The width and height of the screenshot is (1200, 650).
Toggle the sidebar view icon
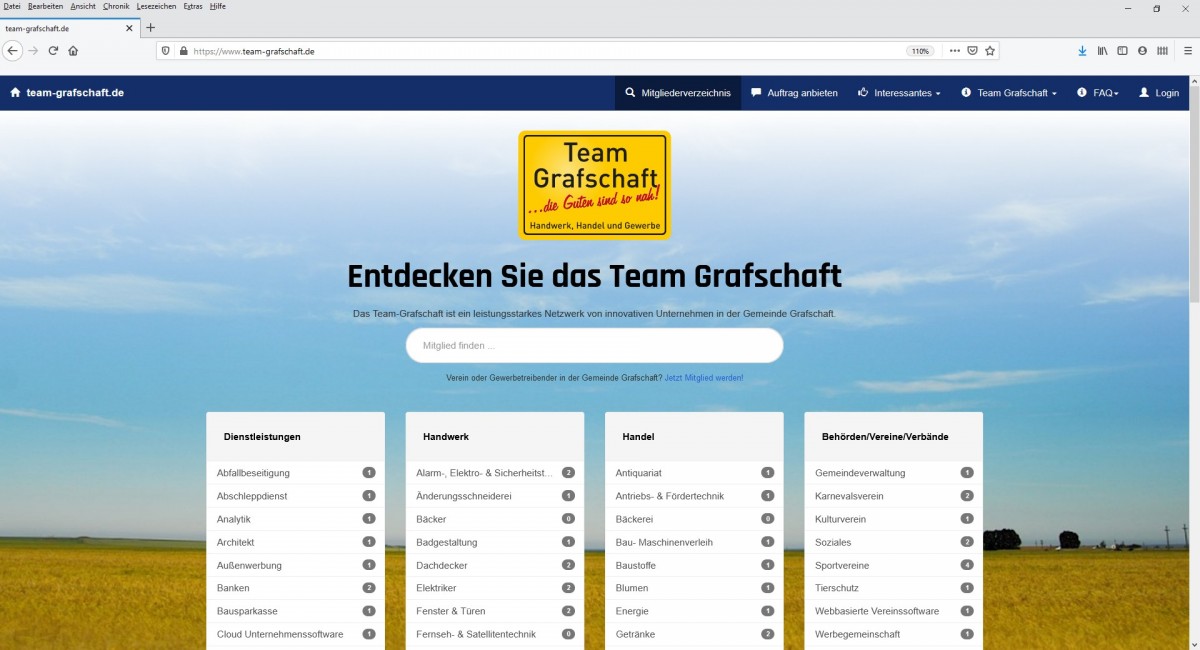[1122, 51]
